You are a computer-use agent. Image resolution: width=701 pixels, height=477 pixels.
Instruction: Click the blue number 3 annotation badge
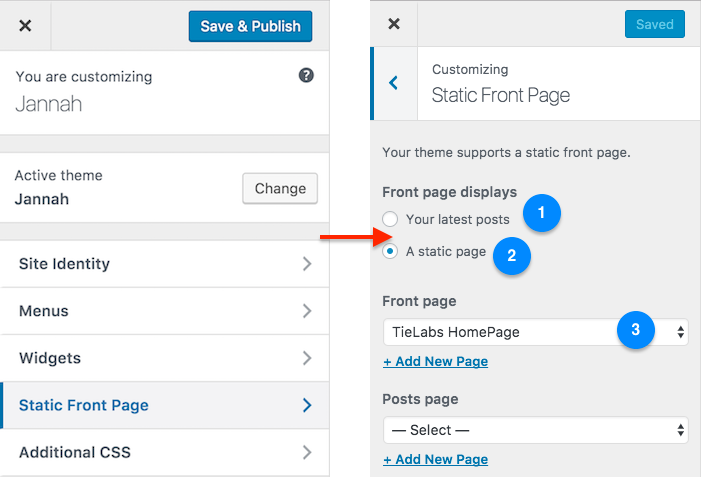(x=636, y=330)
